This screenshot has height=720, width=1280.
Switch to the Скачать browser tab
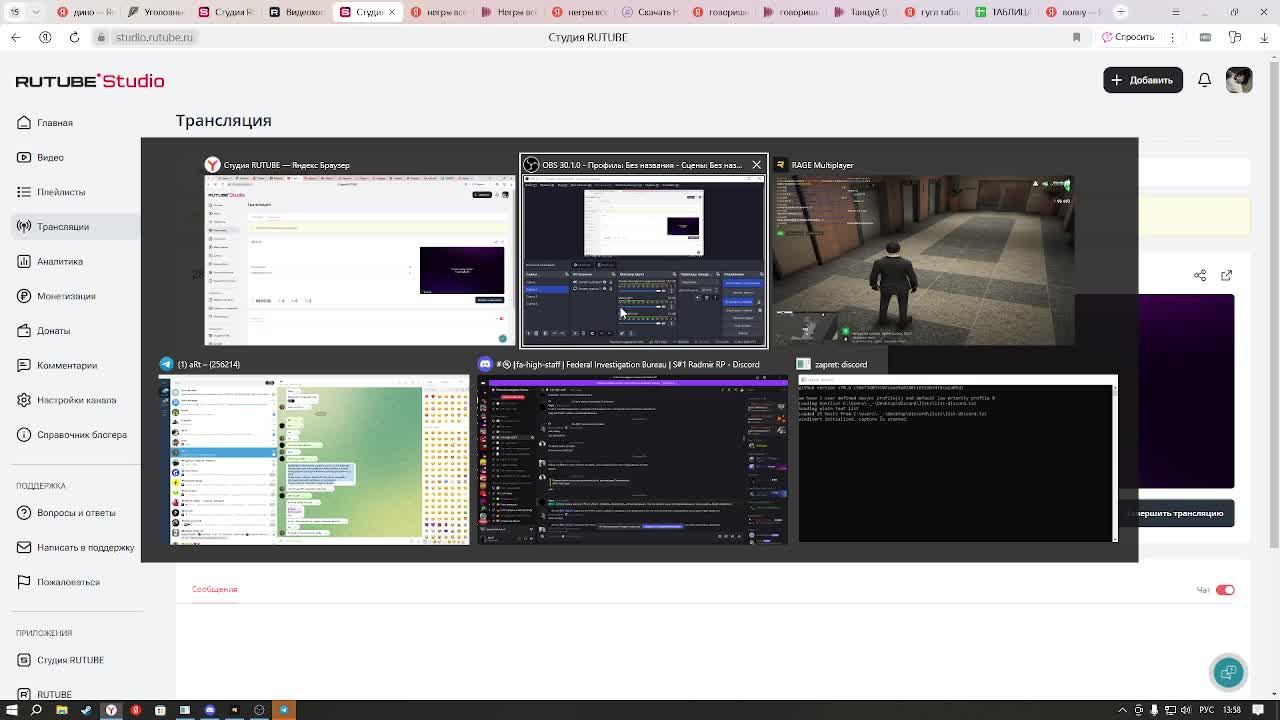pos(650,12)
